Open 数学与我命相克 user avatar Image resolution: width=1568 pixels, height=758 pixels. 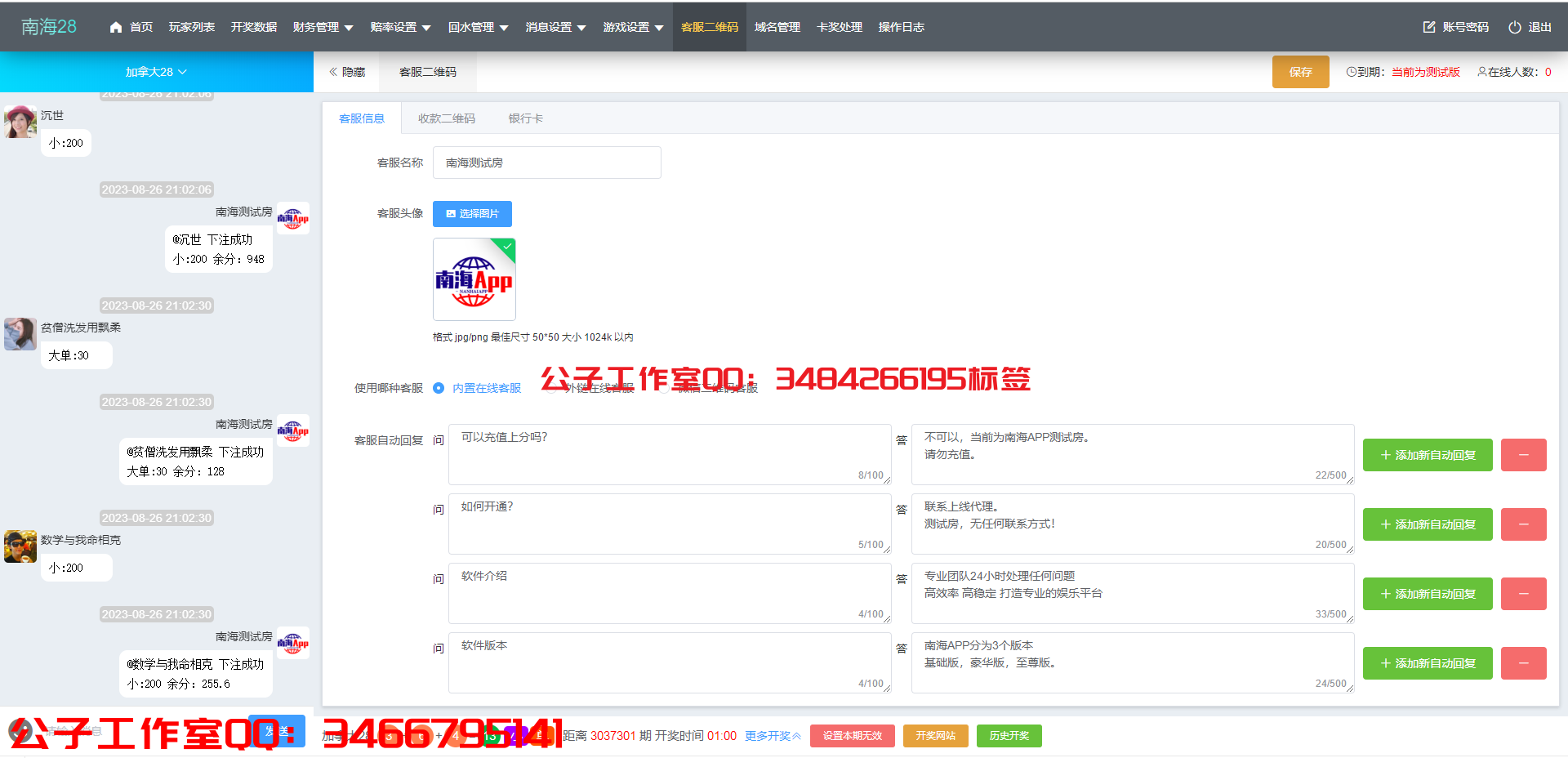pyautogui.click(x=20, y=546)
